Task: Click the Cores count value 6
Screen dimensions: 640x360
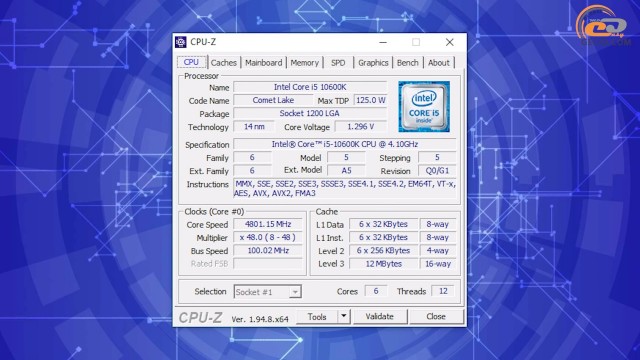Action: 376,291
